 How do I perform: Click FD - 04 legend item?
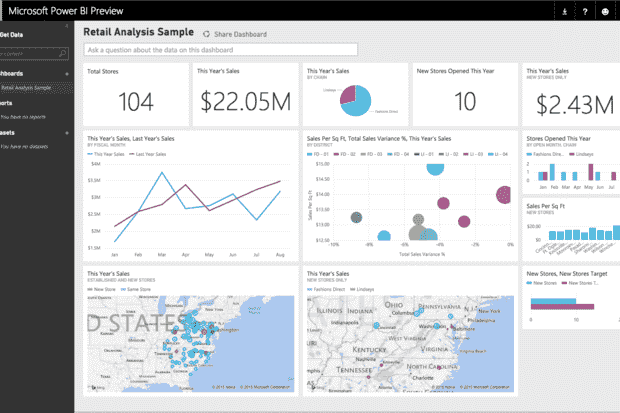tap(398, 154)
